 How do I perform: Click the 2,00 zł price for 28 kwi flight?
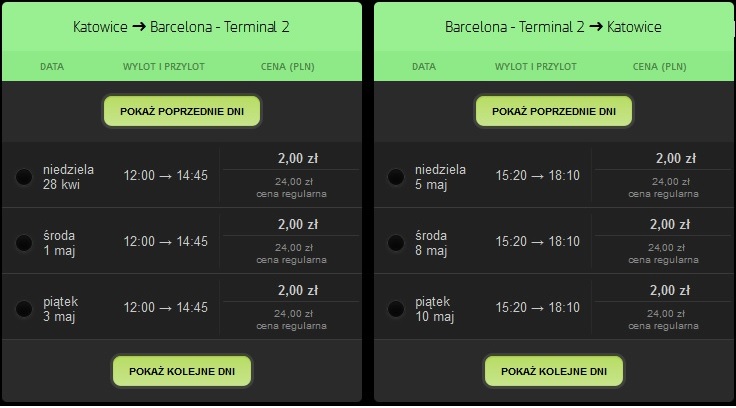click(298, 159)
